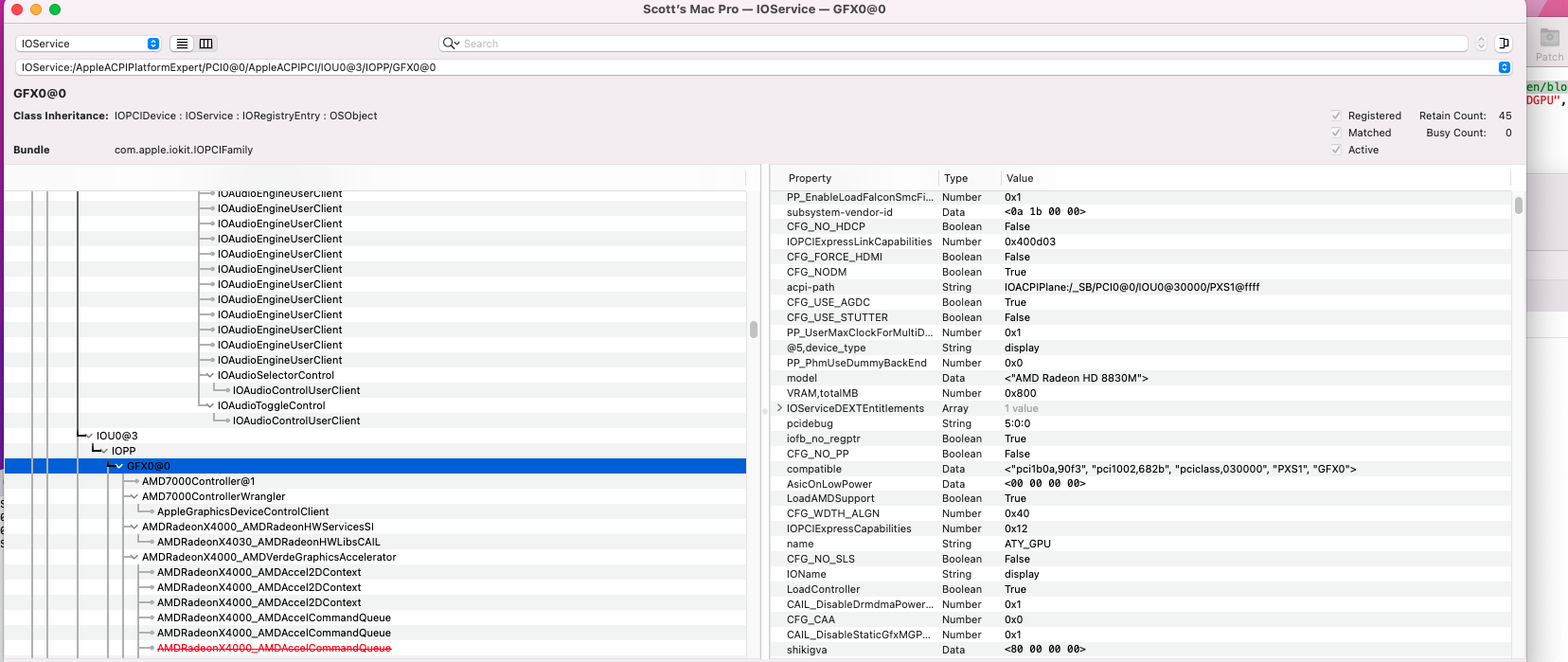
Task: Expand the IOServiceDEXTEntitlements array property
Action: click(x=779, y=408)
